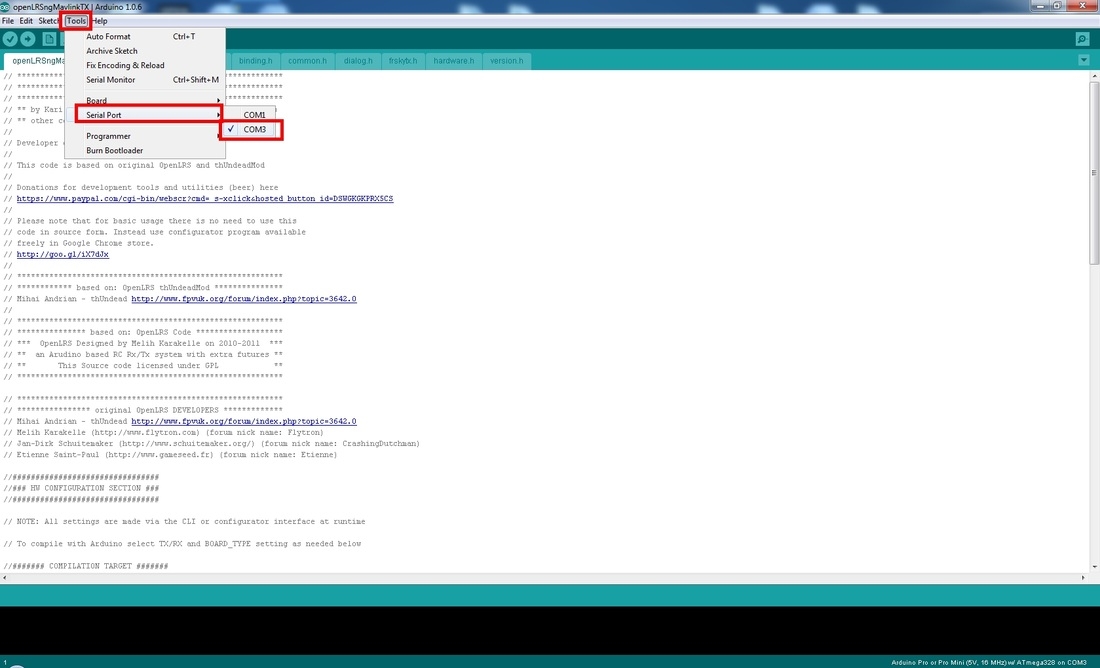Click the Verify checkmark toolbar icon
Image resolution: width=1100 pixels, height=668 pixels.
[x=10, y=39]
